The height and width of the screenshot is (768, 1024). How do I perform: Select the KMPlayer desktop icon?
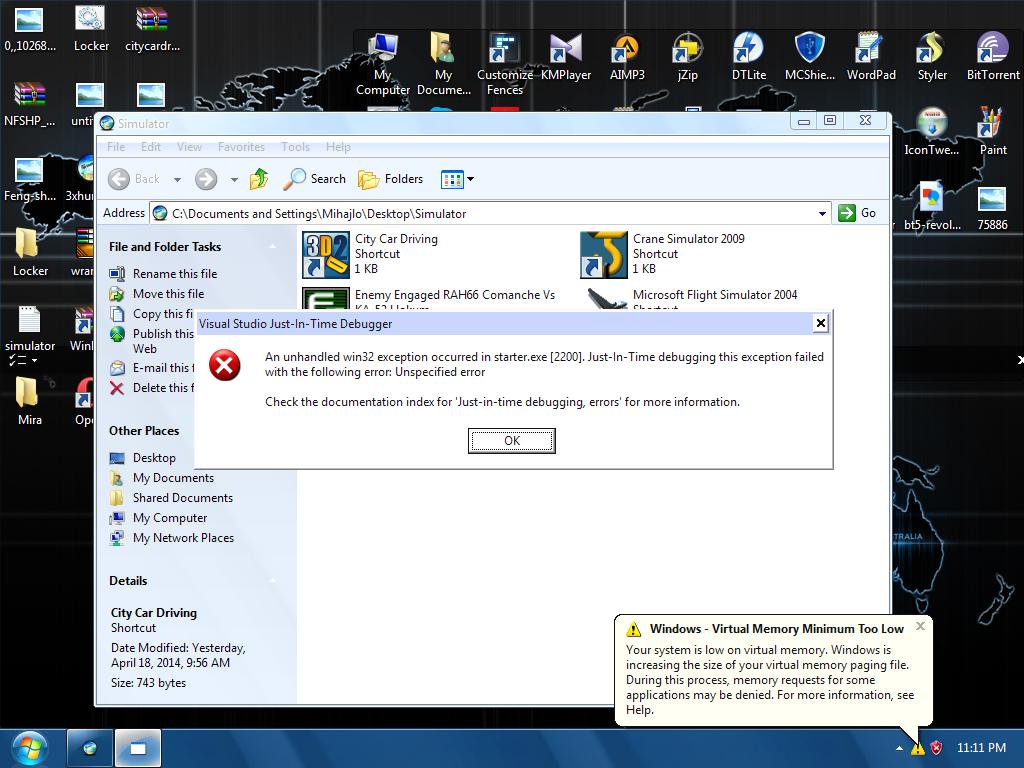566,57
